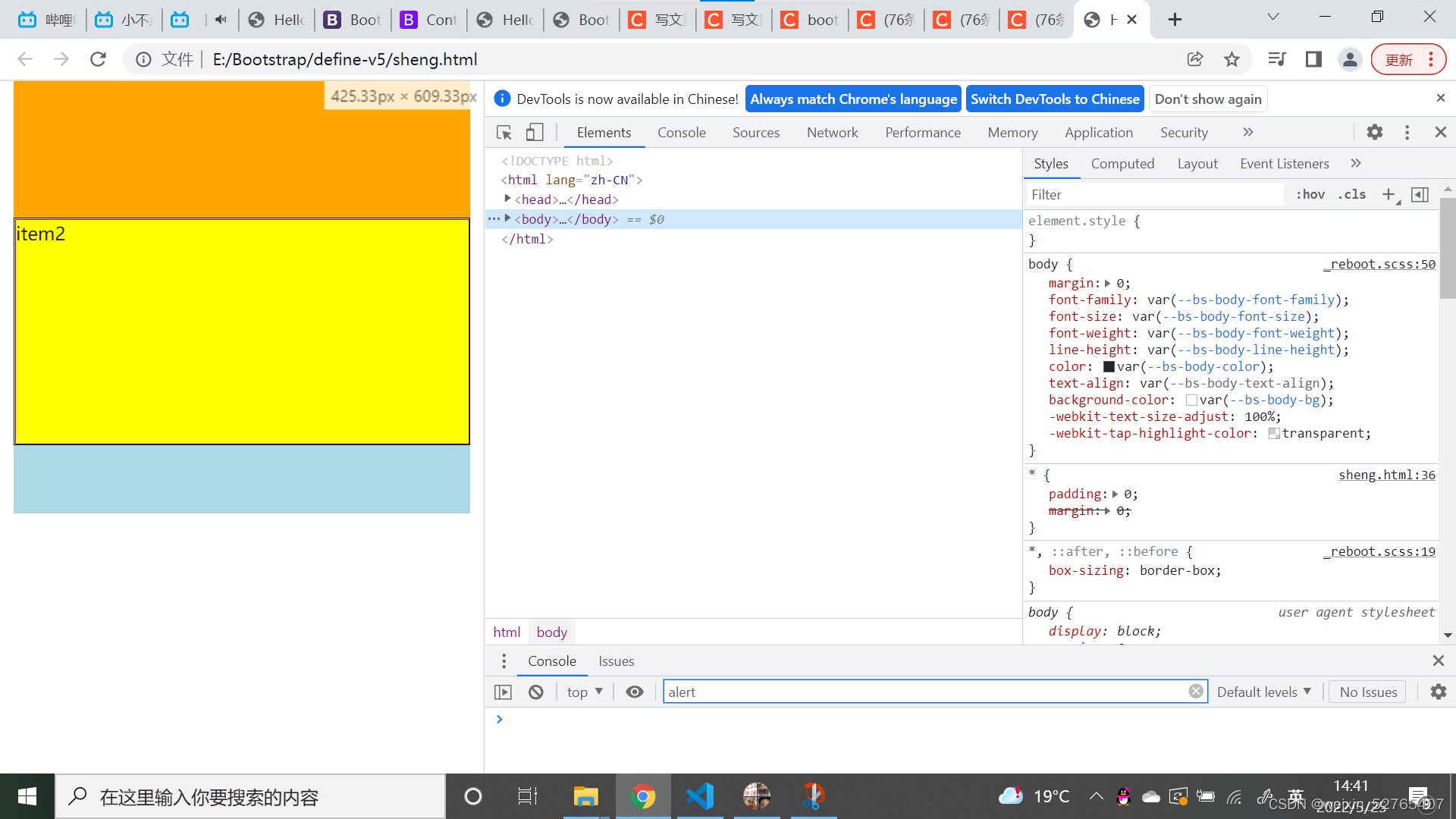Open DevTools settings gear

[x=1375, y=133]
